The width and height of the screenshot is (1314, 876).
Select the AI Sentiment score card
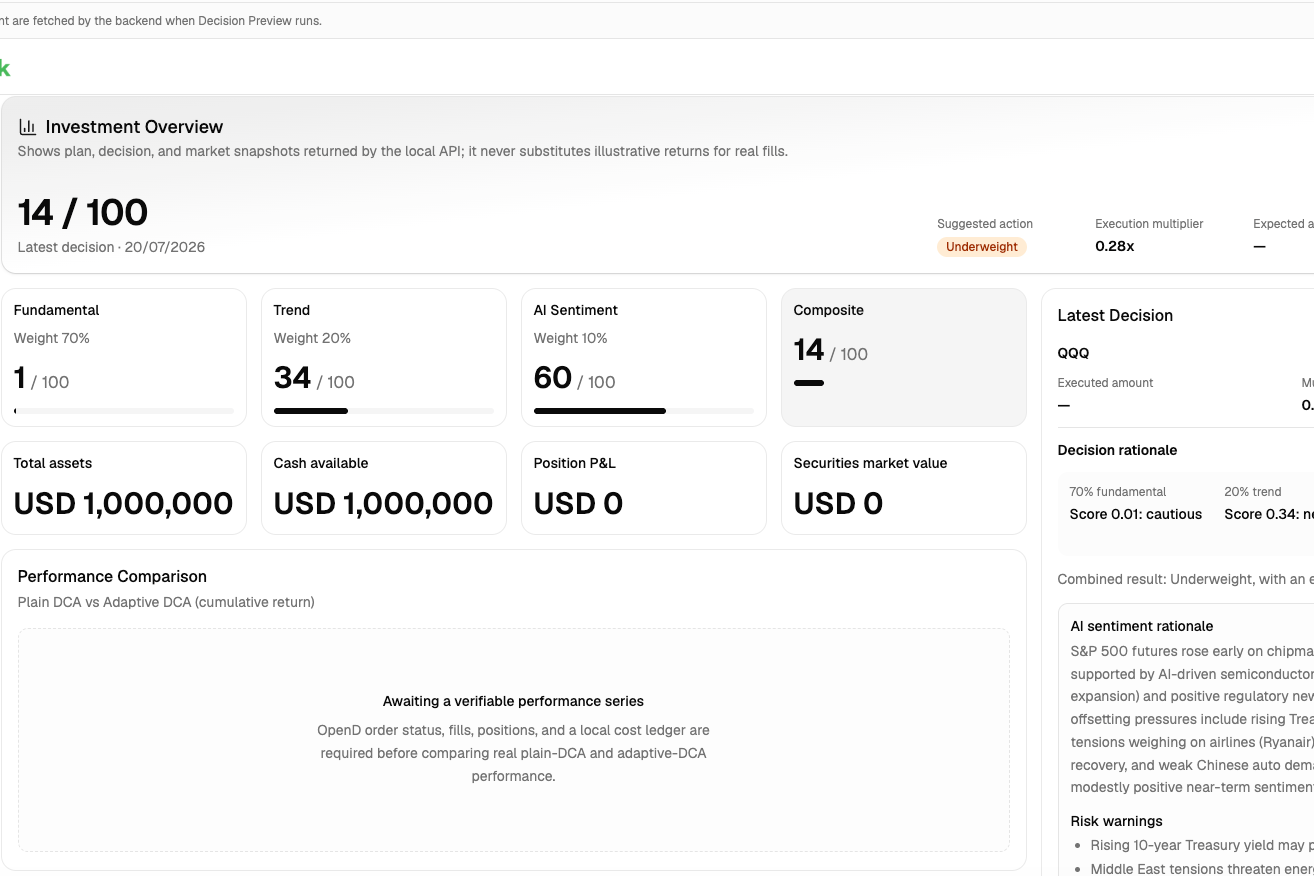[x=644, y=358]
